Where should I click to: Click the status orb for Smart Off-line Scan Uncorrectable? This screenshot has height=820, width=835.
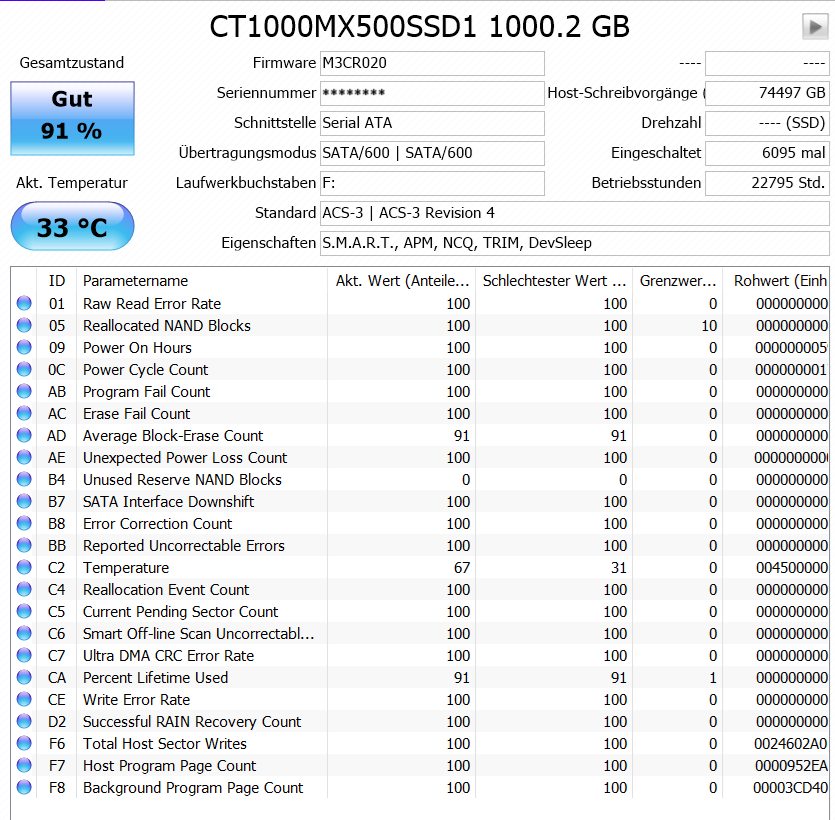pos(24,634)
